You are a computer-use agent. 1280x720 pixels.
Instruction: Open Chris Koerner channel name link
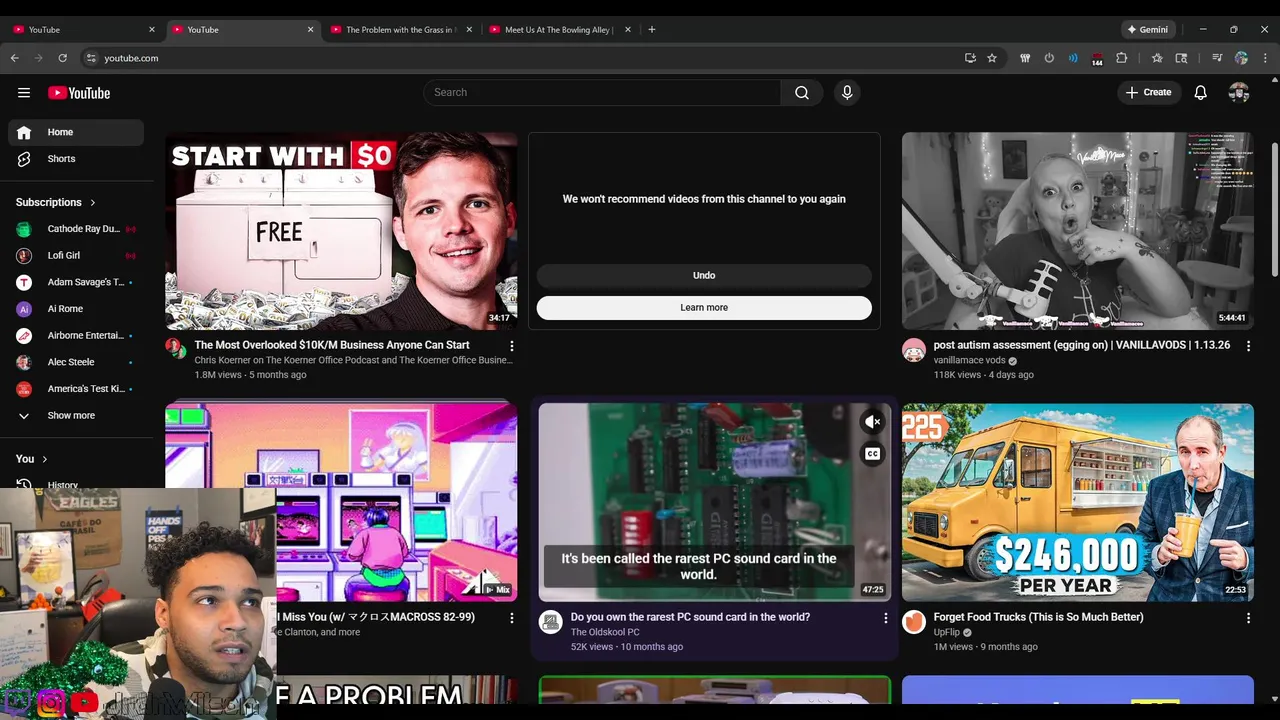point(353,360)
